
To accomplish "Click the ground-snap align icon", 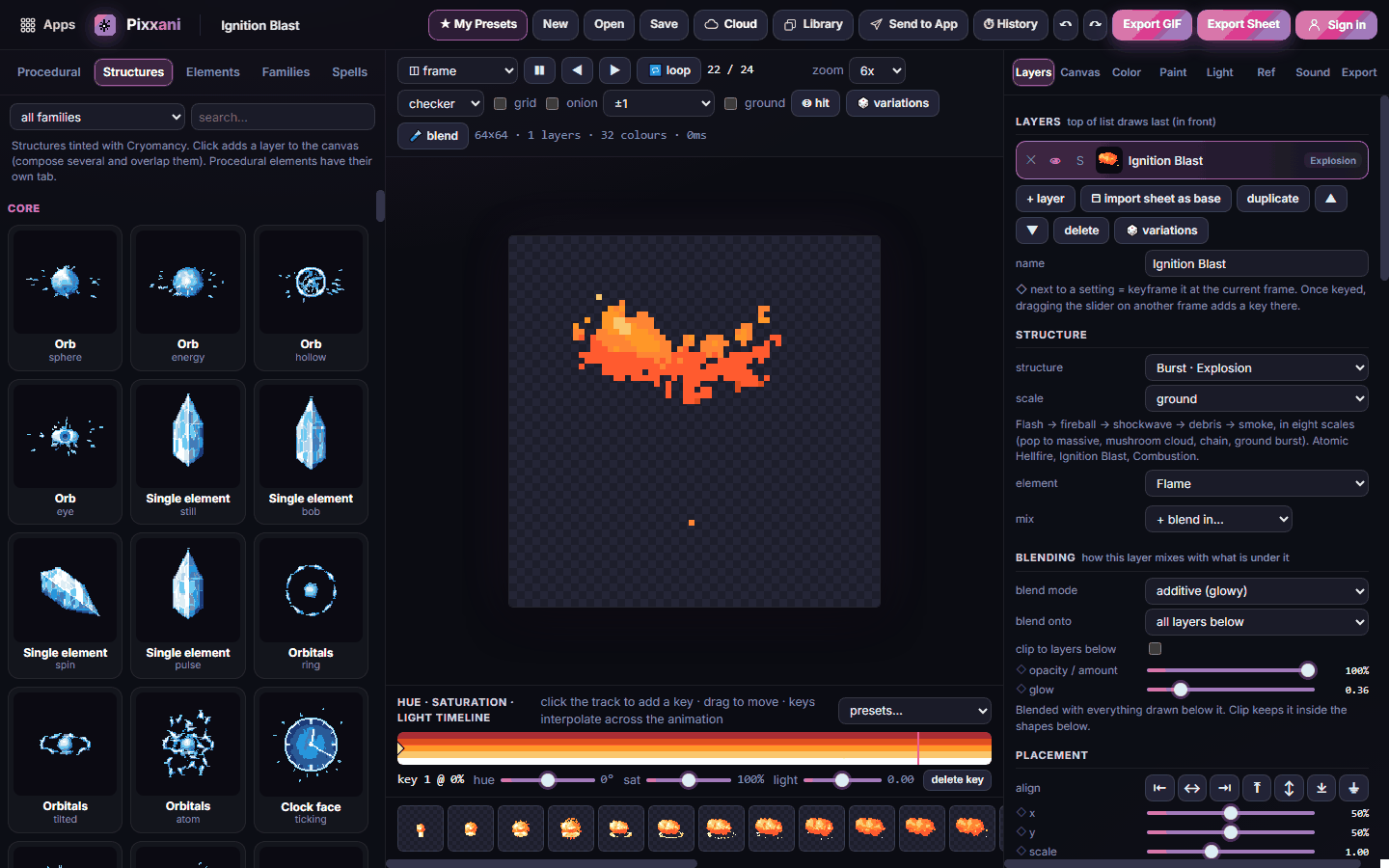I will tap(1353, 788).
